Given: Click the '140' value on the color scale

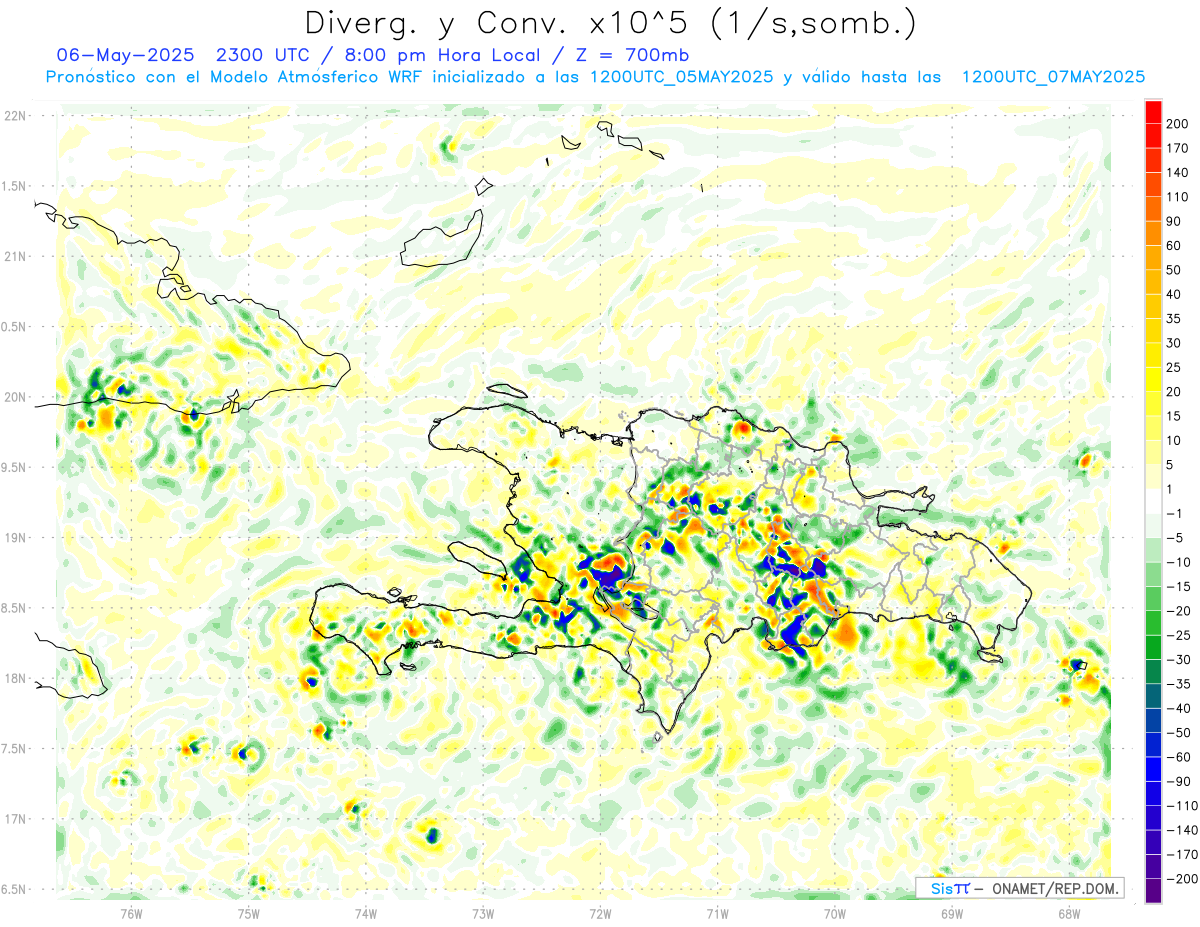Looking at the screenshot, I should point(1177,173).
